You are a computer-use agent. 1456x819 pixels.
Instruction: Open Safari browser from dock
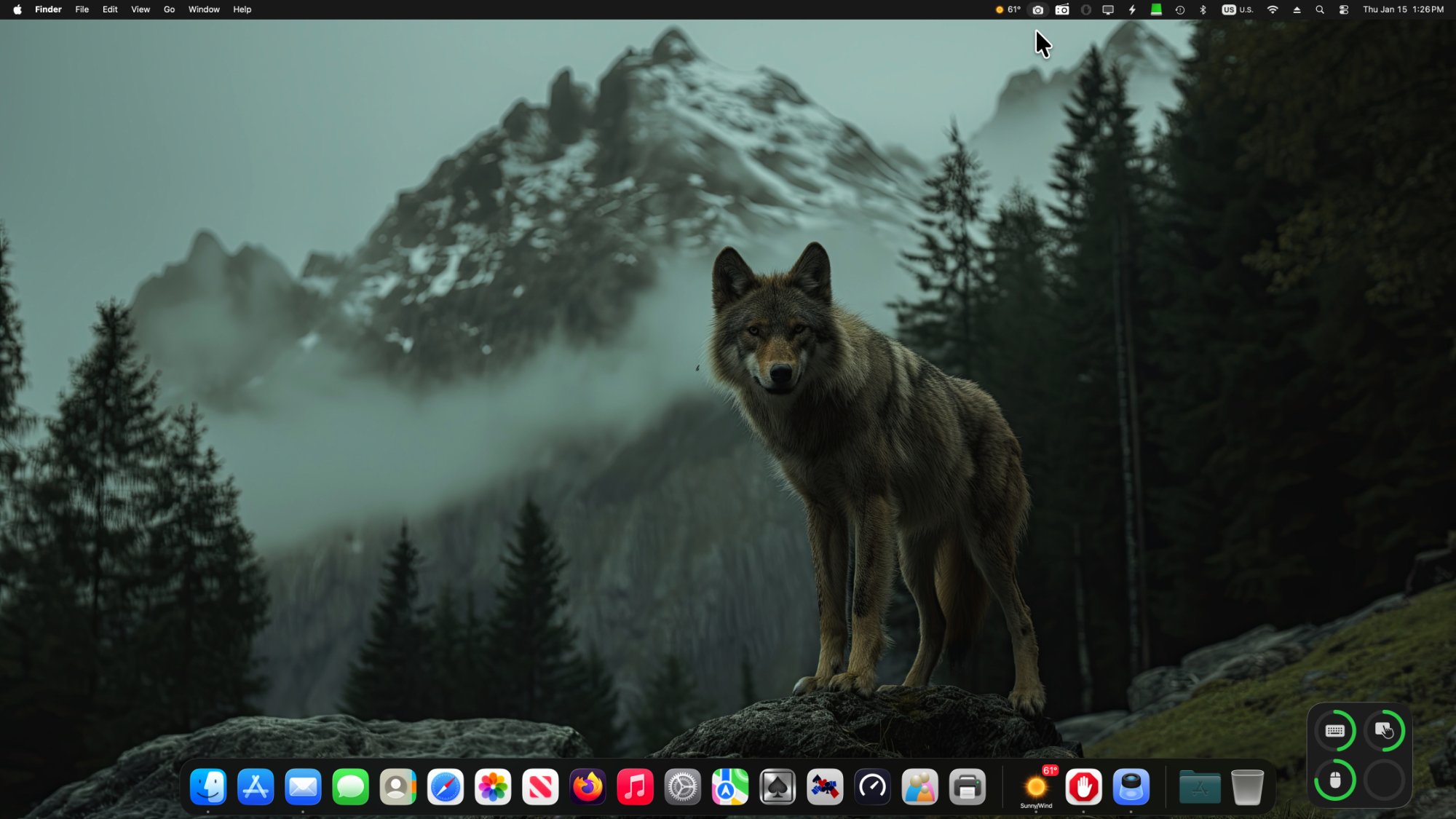(x=445, y=787)
